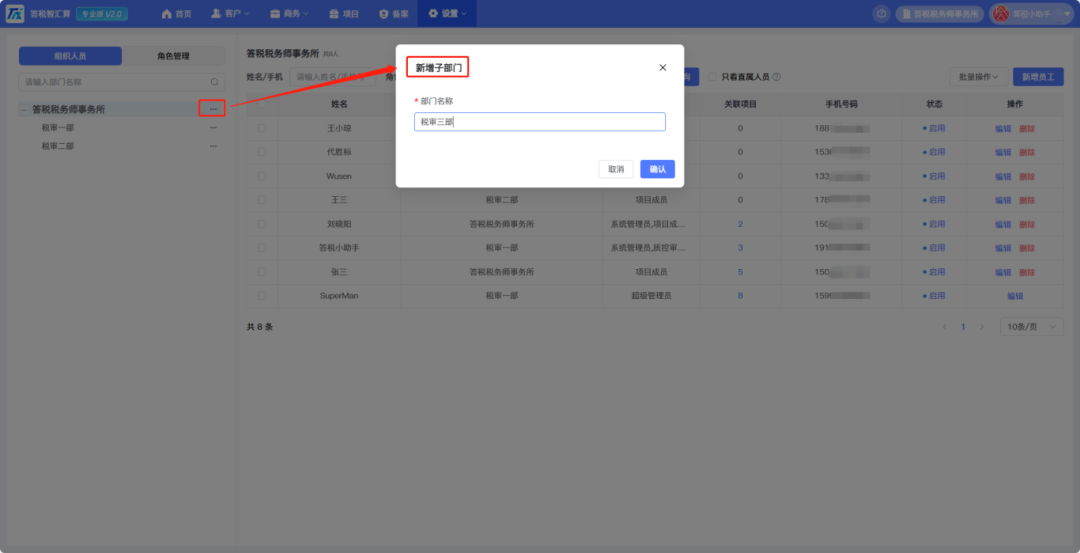This screenshot has height=553, width=1080.
Task: Open the 项目 navigation item
Action: [344, 14]
